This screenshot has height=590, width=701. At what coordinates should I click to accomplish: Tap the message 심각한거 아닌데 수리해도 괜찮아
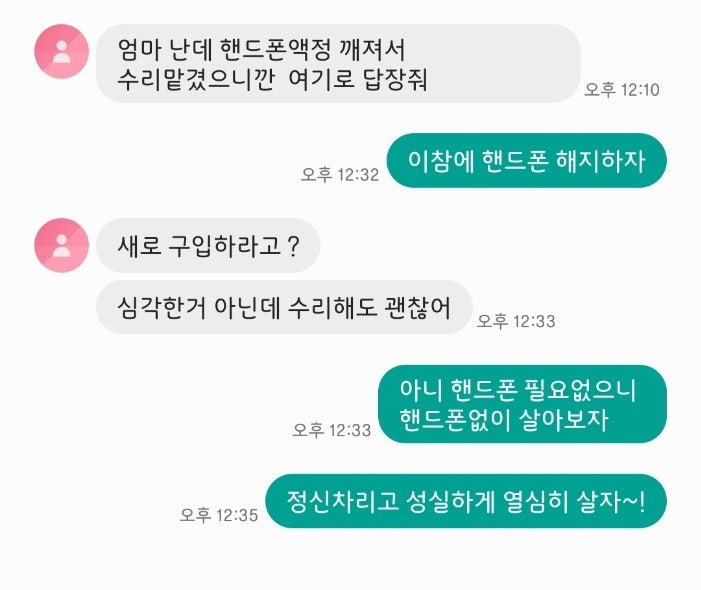pos(284,308)
